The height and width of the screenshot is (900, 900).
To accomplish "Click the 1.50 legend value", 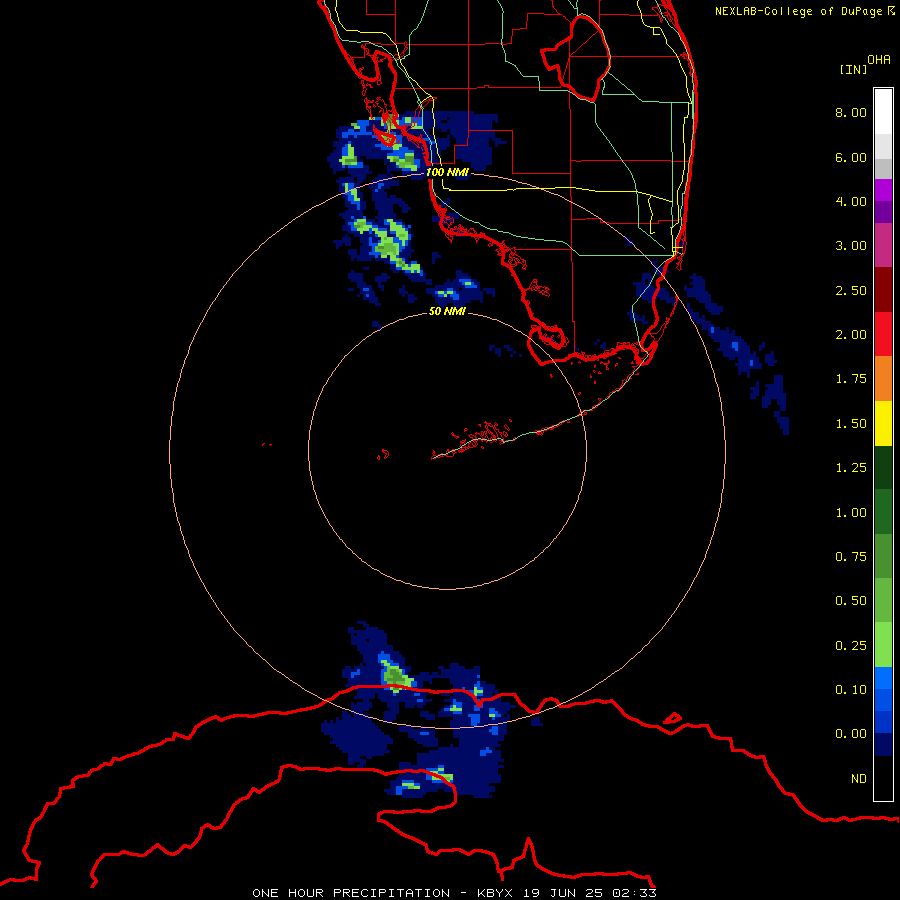I will 851,424.
